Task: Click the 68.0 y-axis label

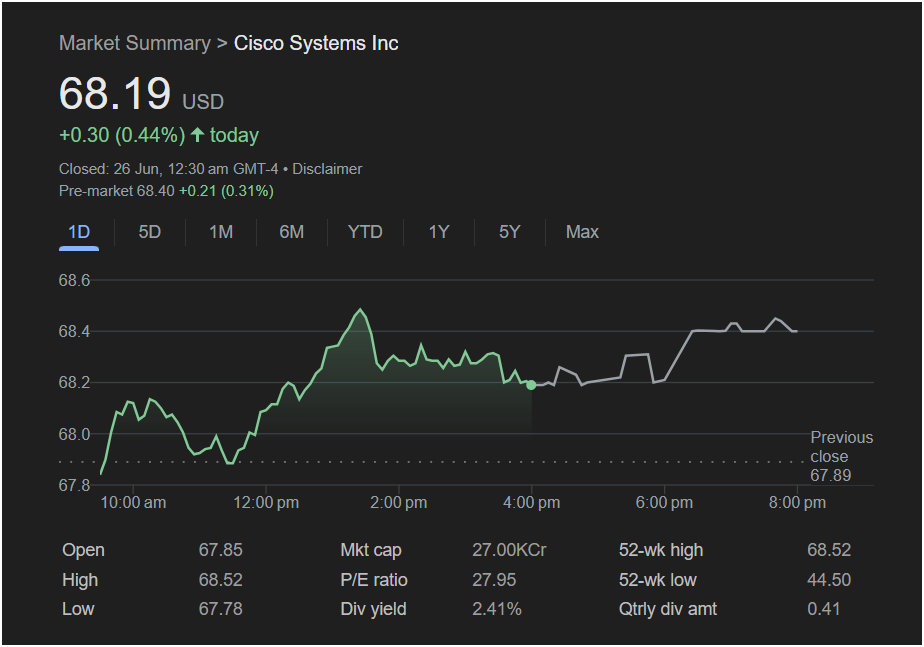Action: click(x=74, y=434)
